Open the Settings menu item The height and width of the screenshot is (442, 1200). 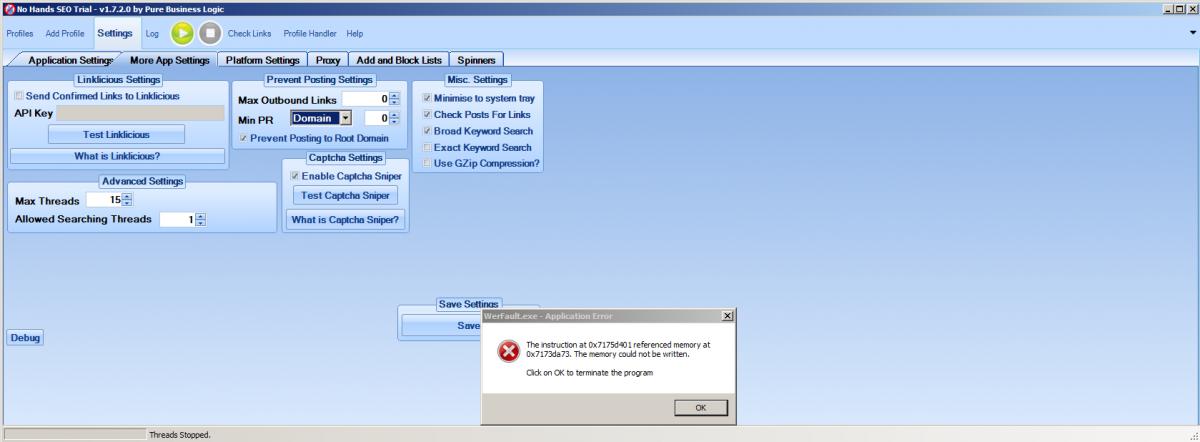click(115, 33)
